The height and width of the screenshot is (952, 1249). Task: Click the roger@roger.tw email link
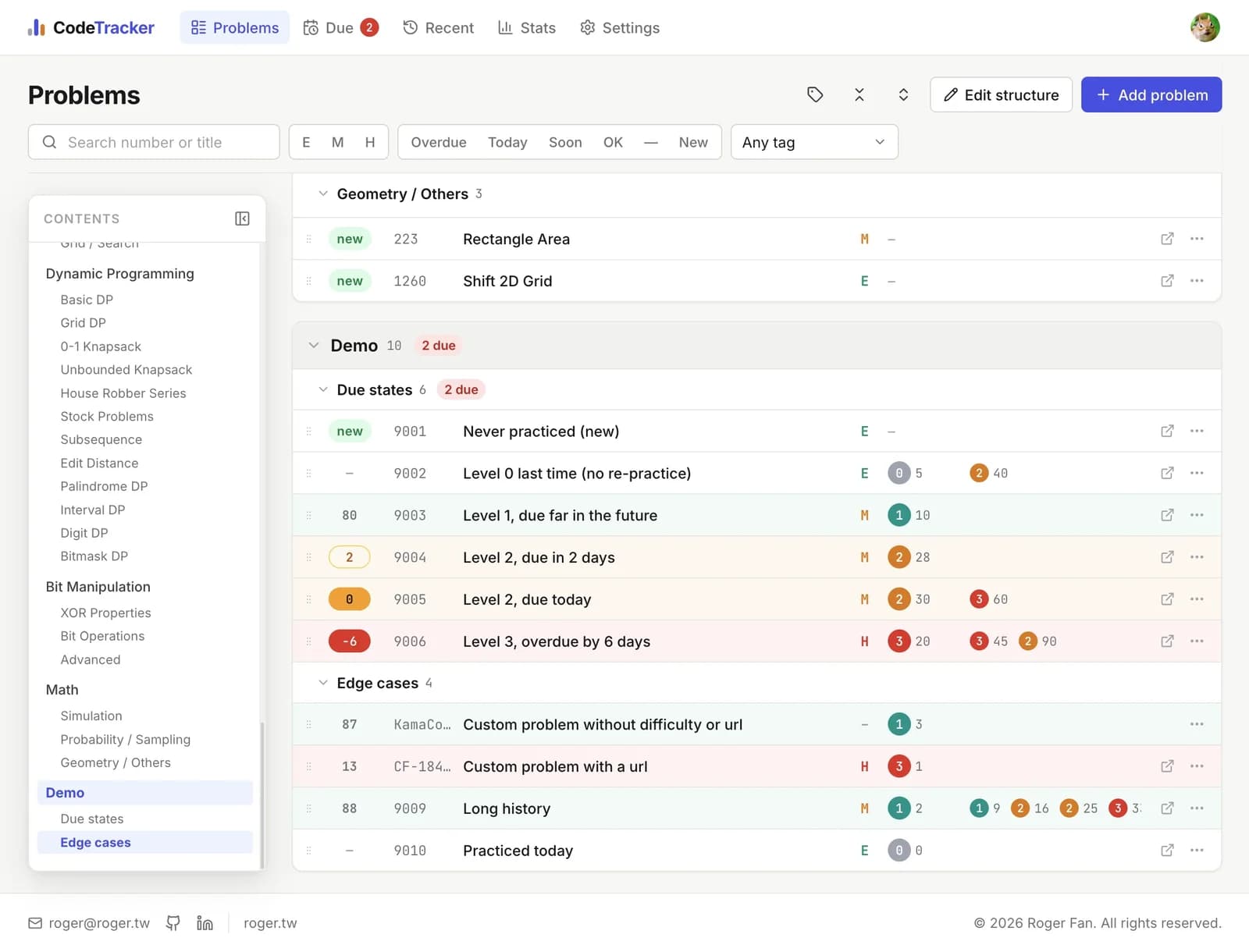[89, 923]
